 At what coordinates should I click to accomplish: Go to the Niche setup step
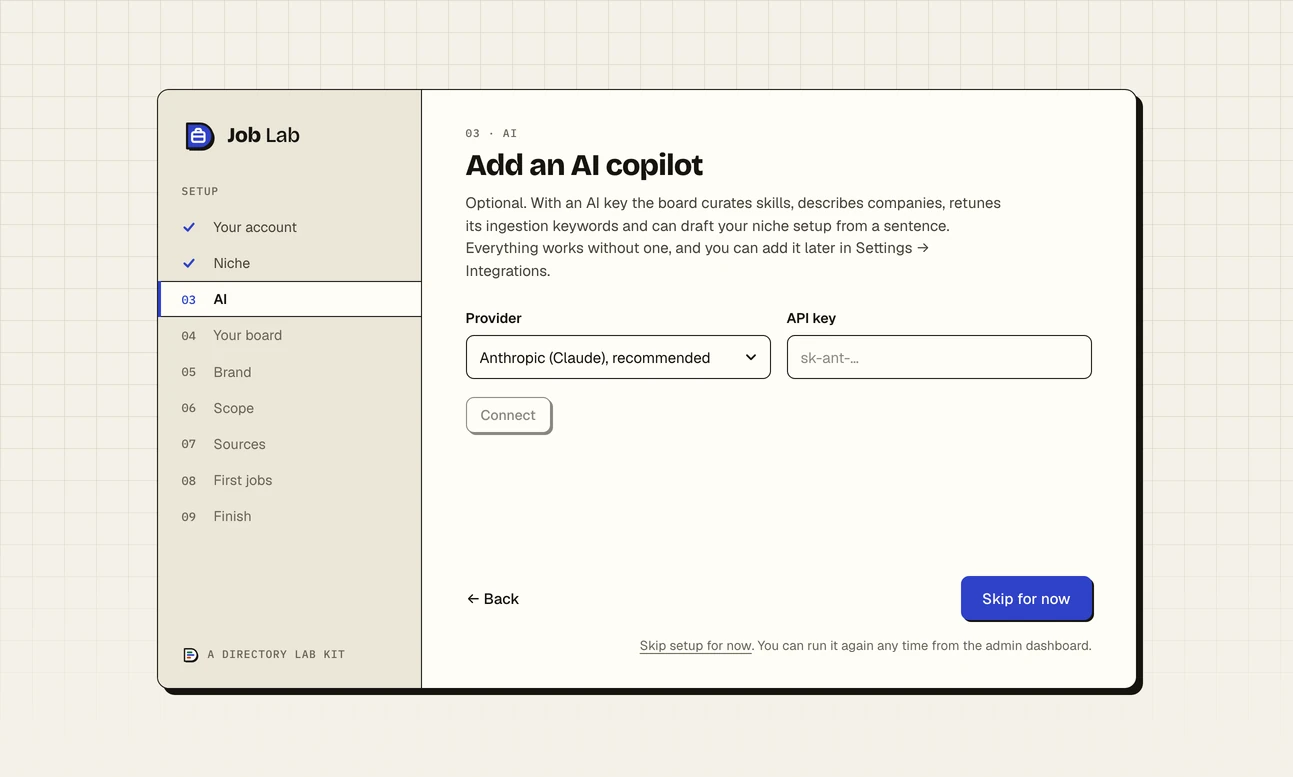pyautogui.click(x=290, y=263)
